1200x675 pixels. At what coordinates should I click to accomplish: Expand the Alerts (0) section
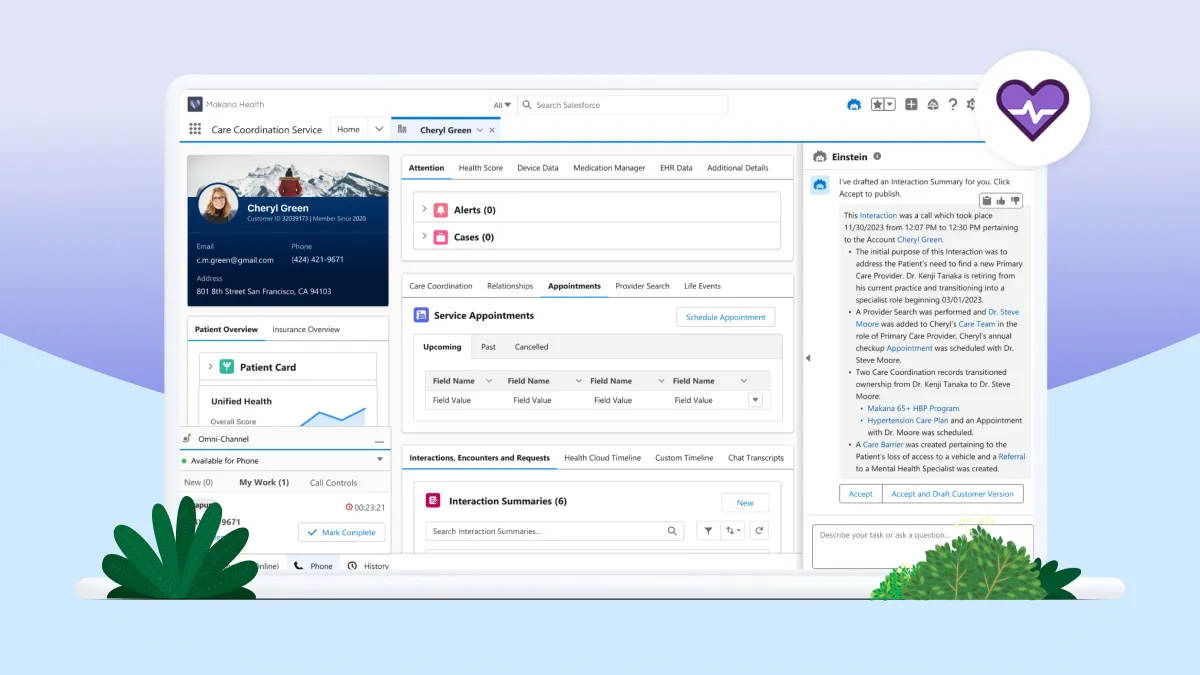tap(424, 210)
